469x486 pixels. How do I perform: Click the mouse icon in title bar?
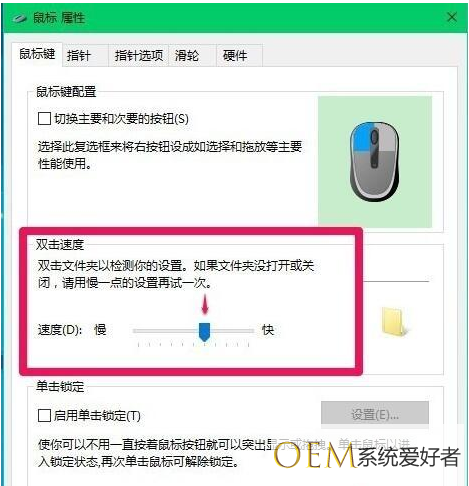pyautogui.click(x=20, y=18)
